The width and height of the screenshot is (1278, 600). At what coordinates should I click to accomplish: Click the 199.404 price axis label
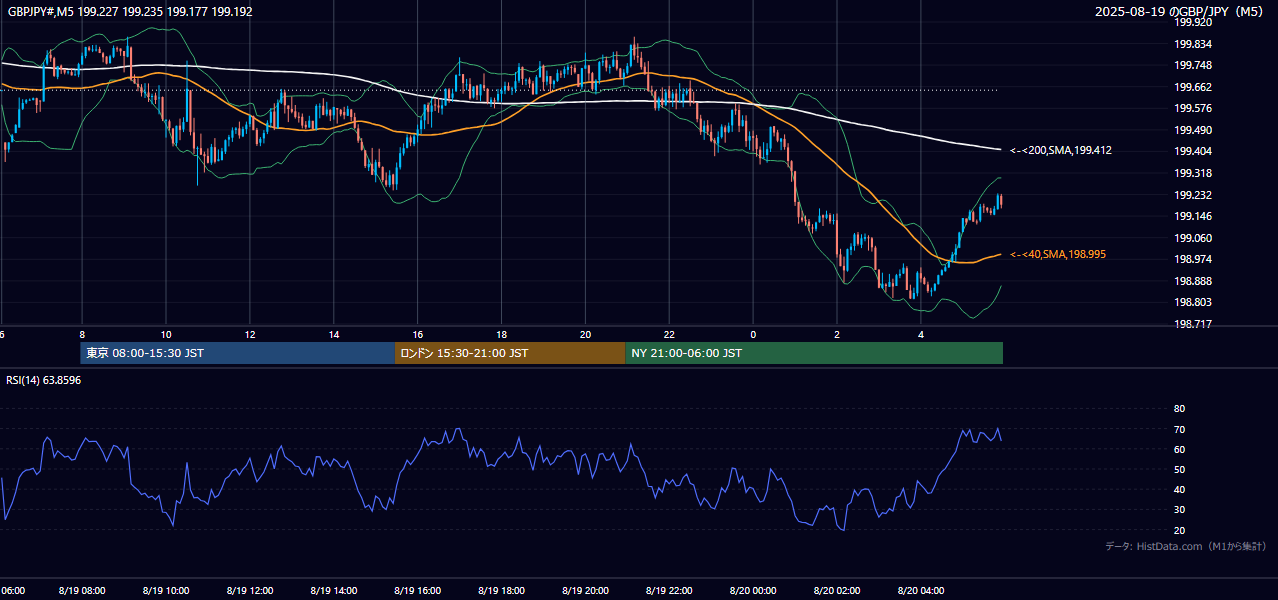[1194, 152]
